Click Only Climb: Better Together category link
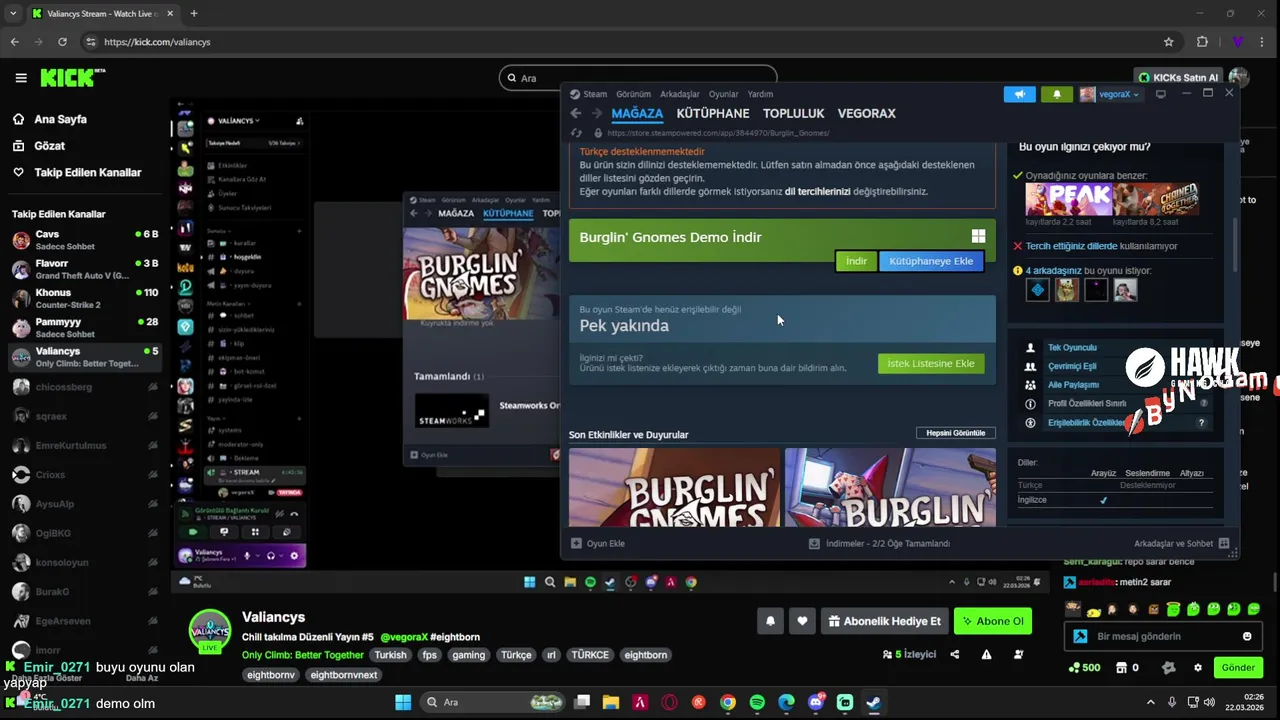Image resolution: width=1280 pixels, height=720 pixels. [x=303, y=655]
